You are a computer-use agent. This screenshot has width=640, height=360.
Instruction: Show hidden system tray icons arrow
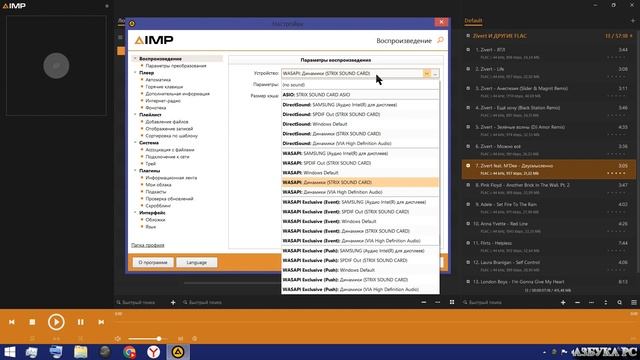[544, 352]
